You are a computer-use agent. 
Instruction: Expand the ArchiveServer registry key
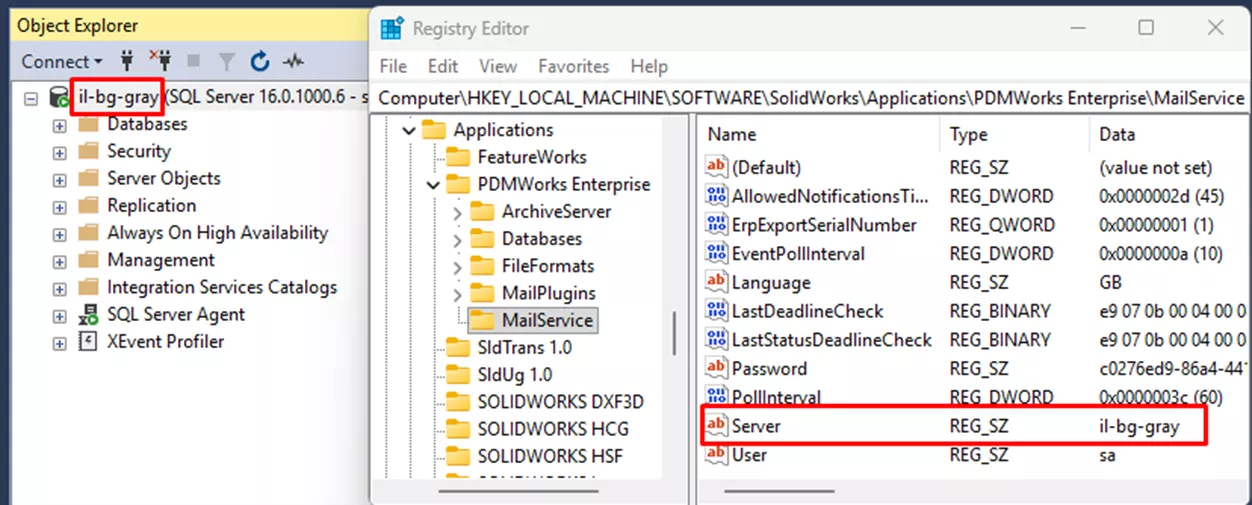click(458, 212)
